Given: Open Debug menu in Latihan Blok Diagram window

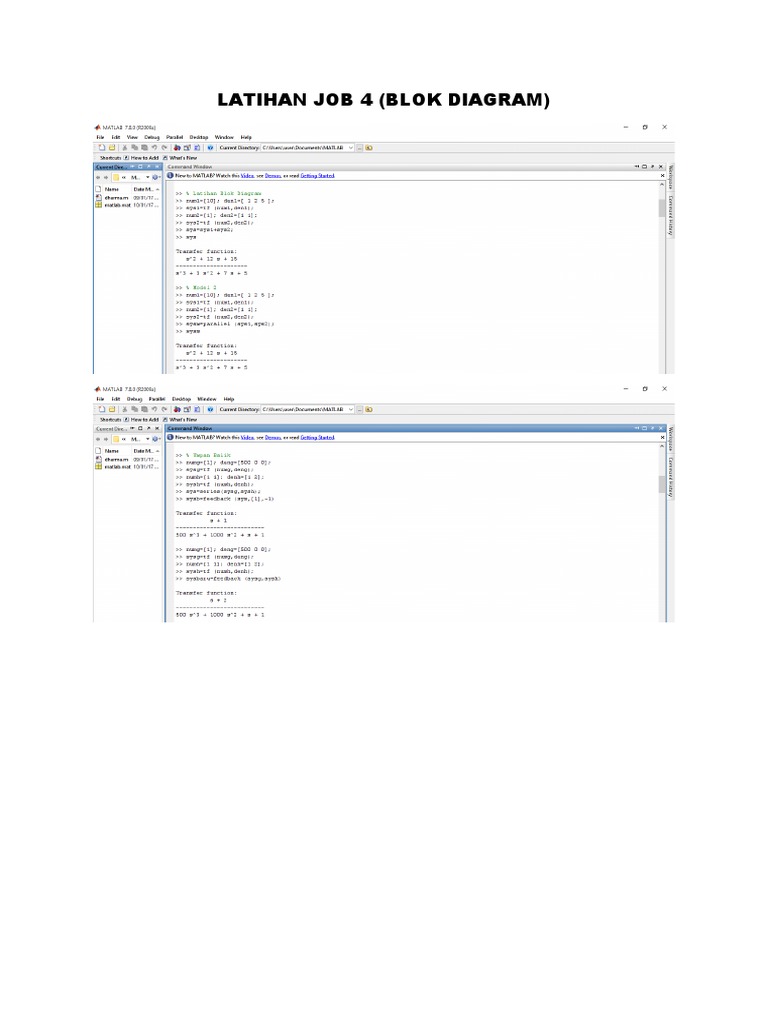Looking at the screenshot, I should (x=152, y=138).
